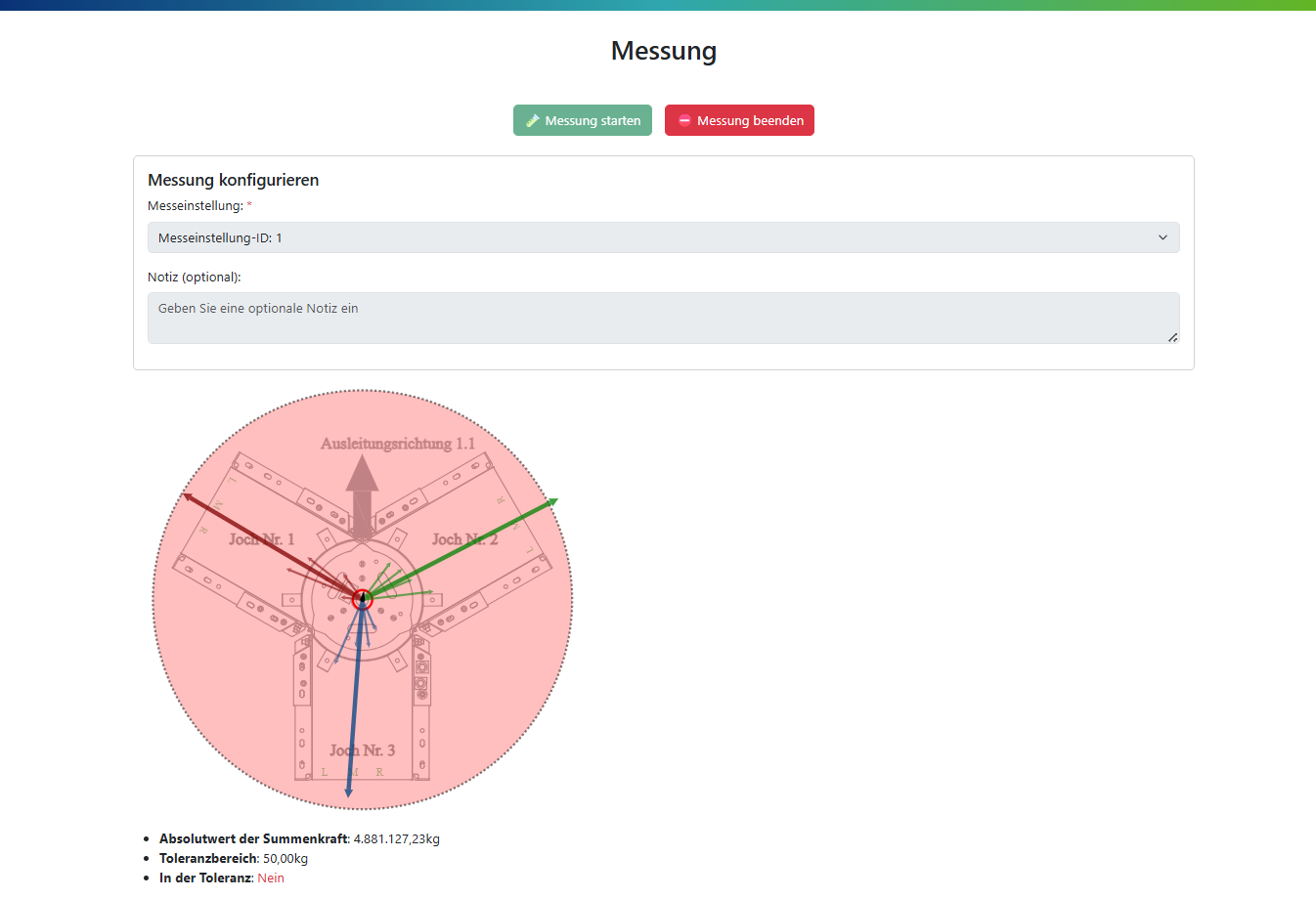This screenshot has width=1316, height=899.
Task: Open the Messeinstellung dropdown
Action: [663, 237]
